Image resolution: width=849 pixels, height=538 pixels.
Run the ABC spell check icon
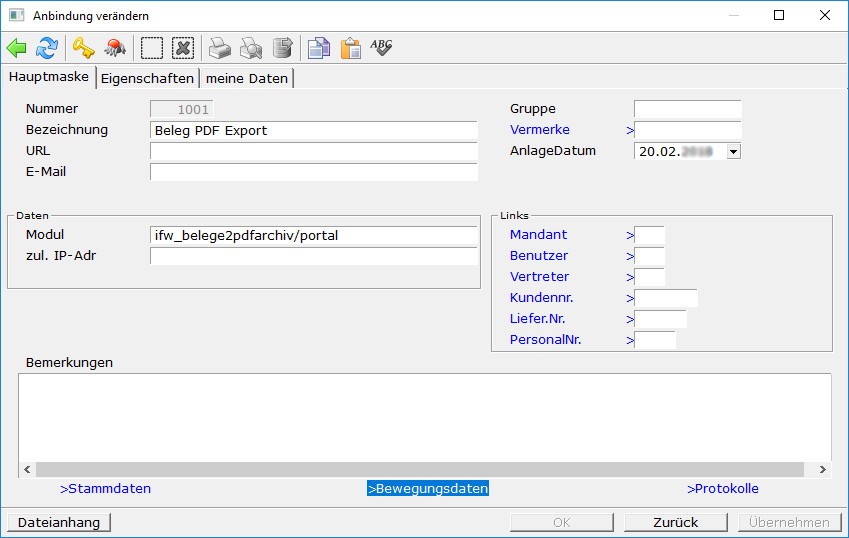381,47
